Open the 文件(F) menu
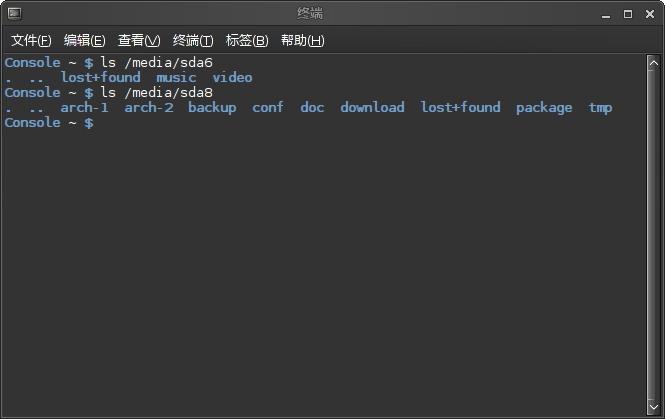665x419 pixels. point(31,40)
